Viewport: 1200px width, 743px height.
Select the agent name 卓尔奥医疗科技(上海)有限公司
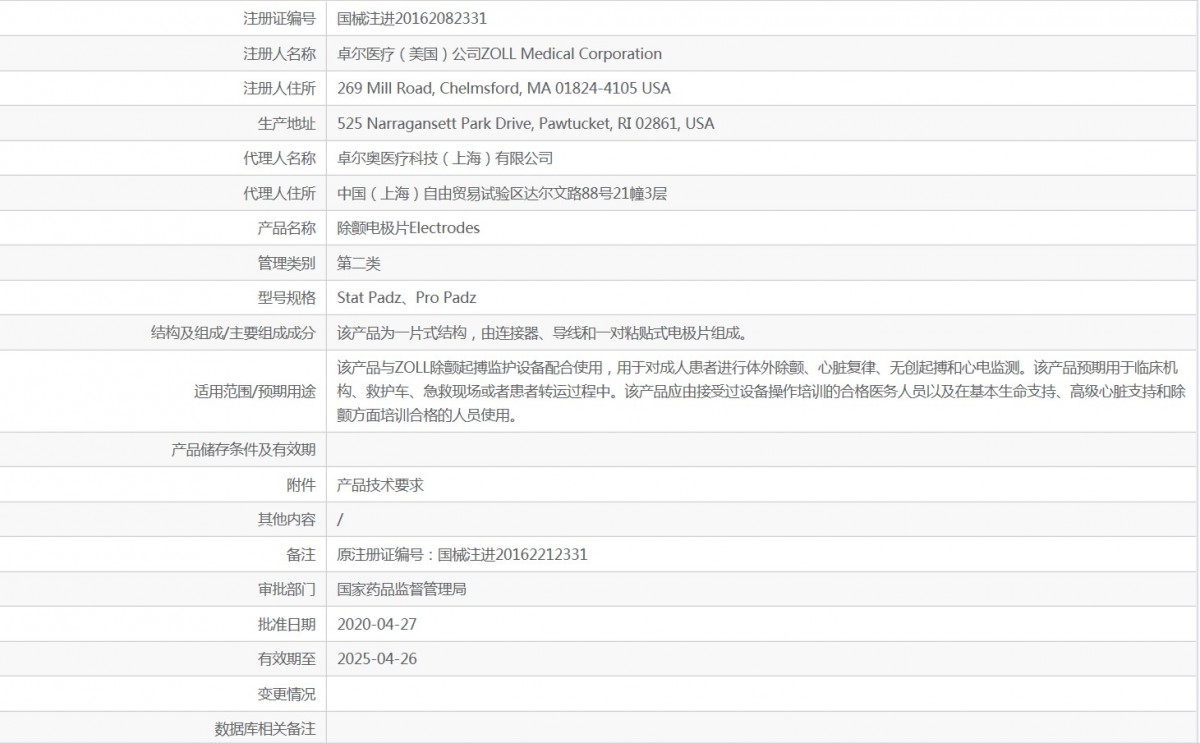tap(445, 158)
